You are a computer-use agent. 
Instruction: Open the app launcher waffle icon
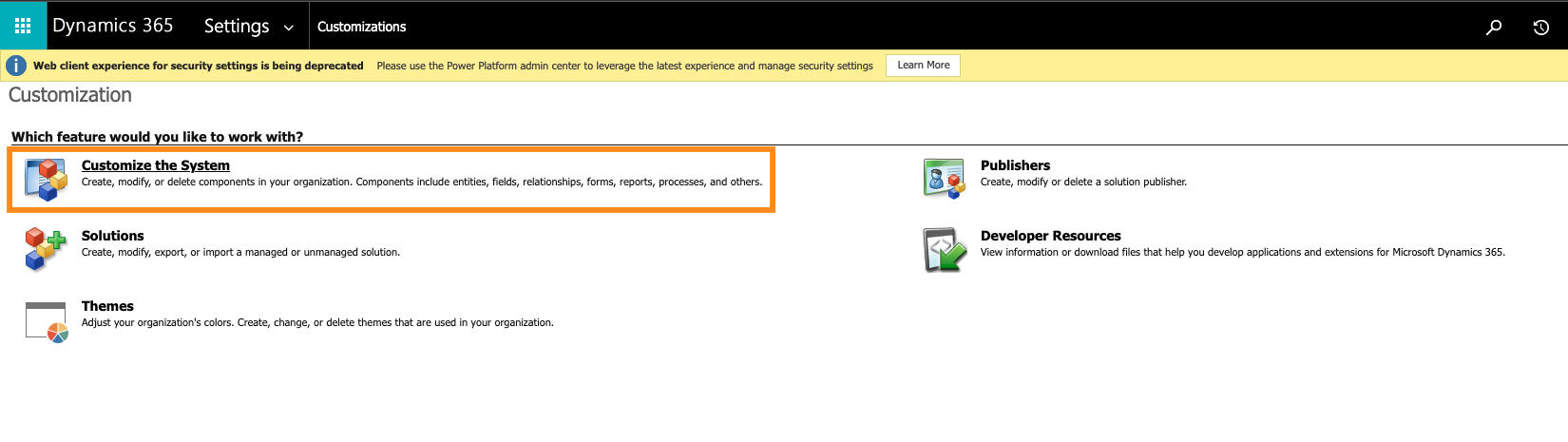[x=23, y=26]
